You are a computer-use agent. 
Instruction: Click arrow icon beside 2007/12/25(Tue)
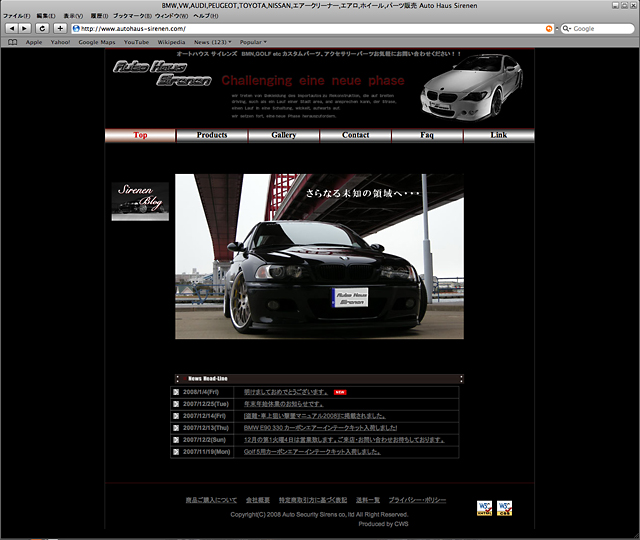176,404
